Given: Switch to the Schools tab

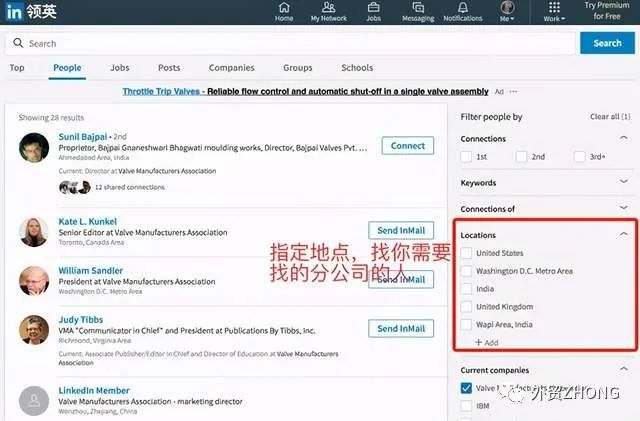Looking at the screenshot, I should tap(357, 68).
